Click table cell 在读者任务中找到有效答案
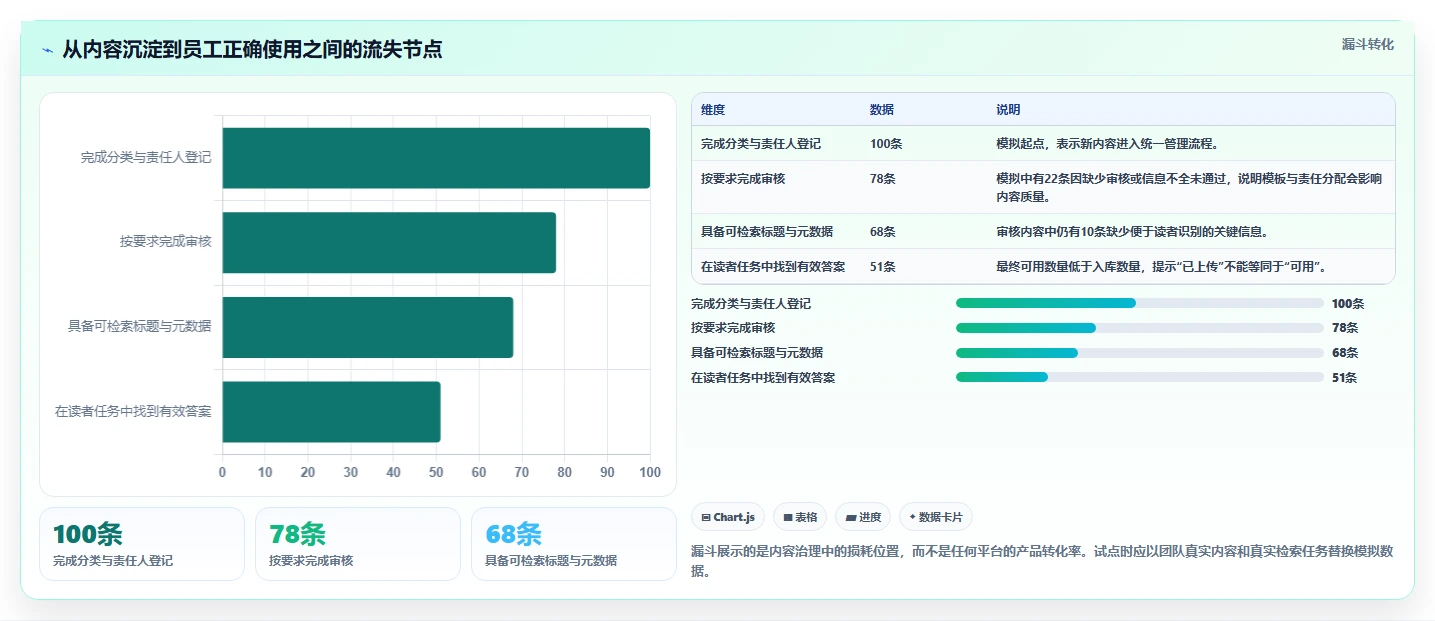 coord(773,267)
